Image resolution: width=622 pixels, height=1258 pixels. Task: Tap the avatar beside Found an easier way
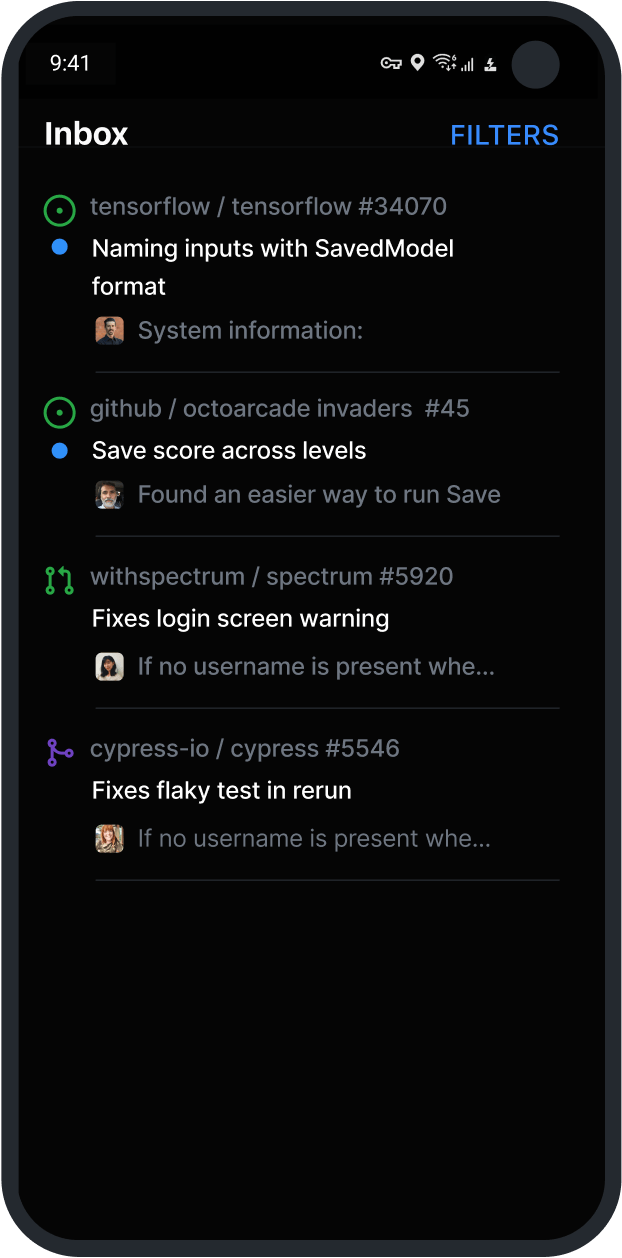[109, 495]
